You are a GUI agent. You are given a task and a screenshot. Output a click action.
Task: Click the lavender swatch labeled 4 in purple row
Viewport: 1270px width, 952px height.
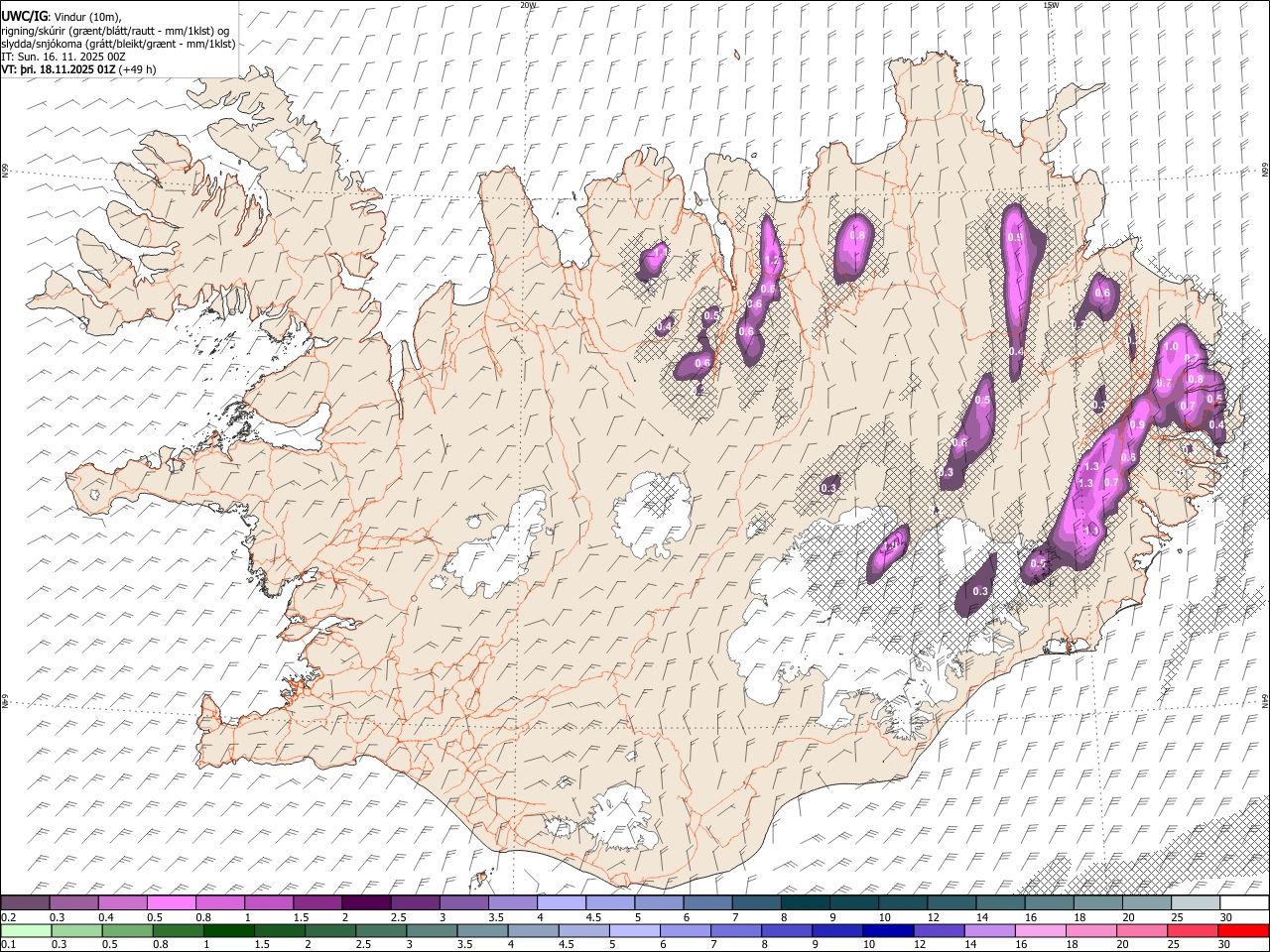click(x=561, y=903)
